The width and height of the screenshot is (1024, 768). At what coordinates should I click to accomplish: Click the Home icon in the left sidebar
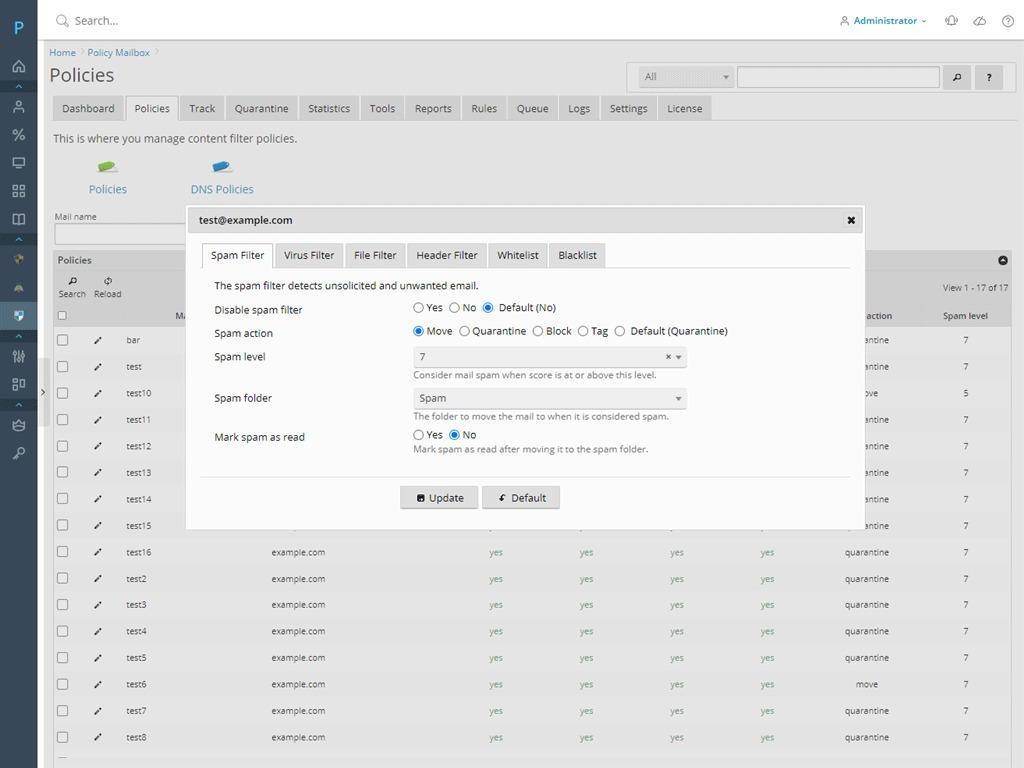point(18,66)
